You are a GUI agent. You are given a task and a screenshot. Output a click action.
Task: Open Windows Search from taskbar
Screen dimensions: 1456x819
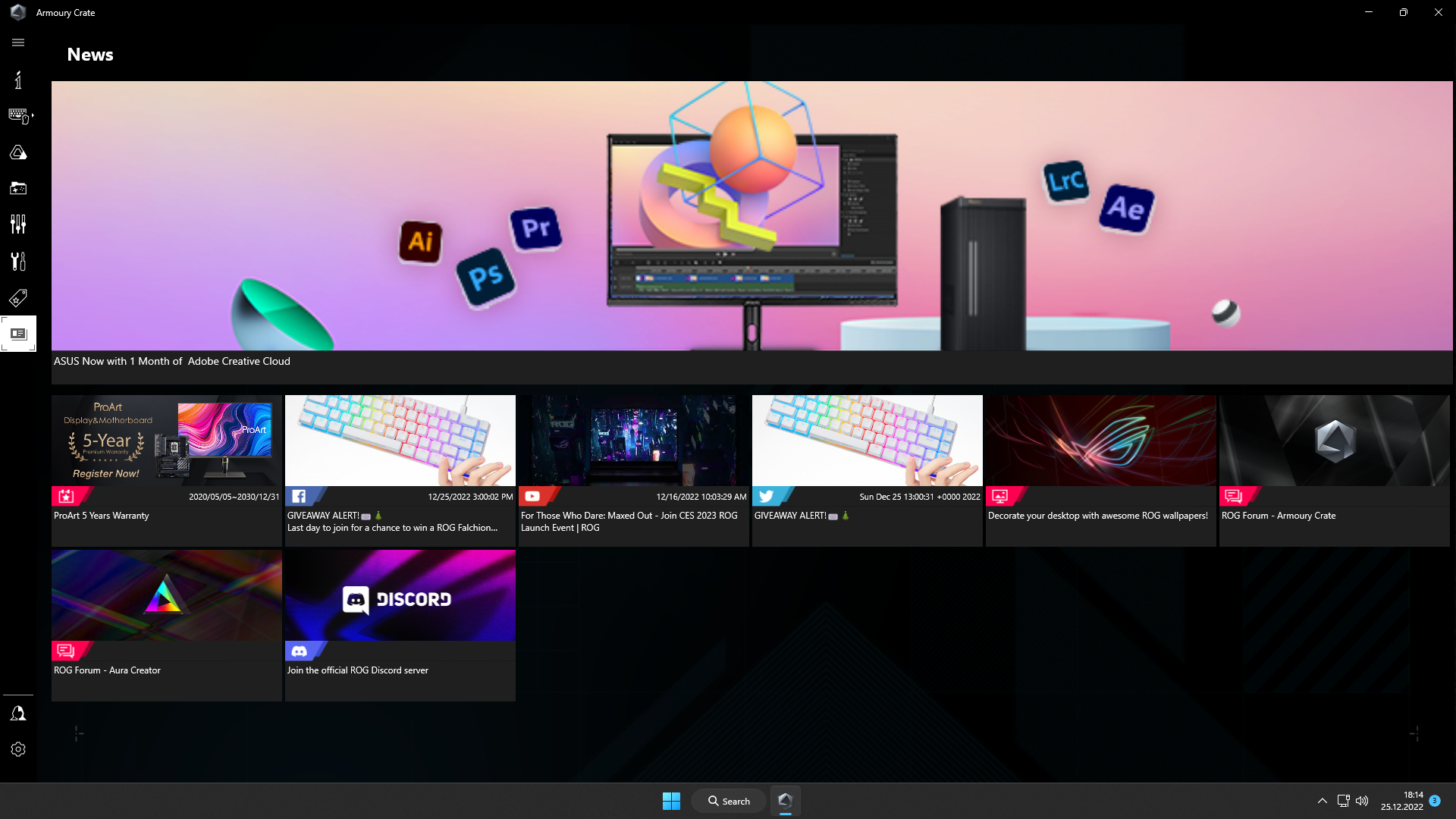coord(729,800)
